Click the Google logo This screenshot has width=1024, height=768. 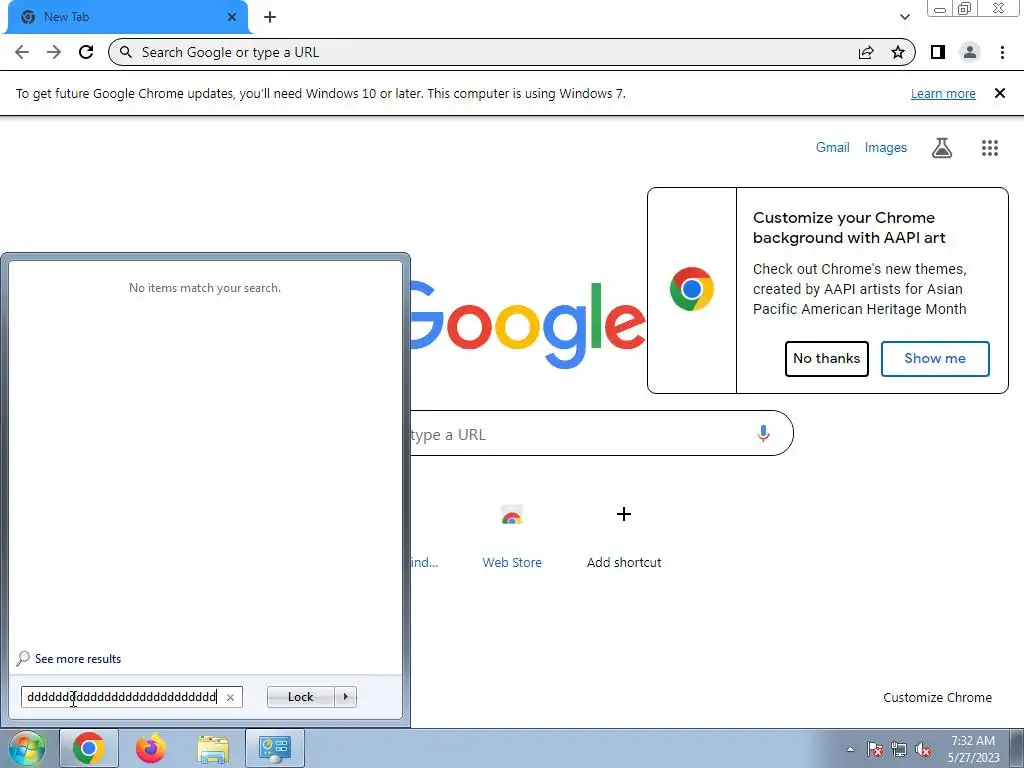coord(528,325)
